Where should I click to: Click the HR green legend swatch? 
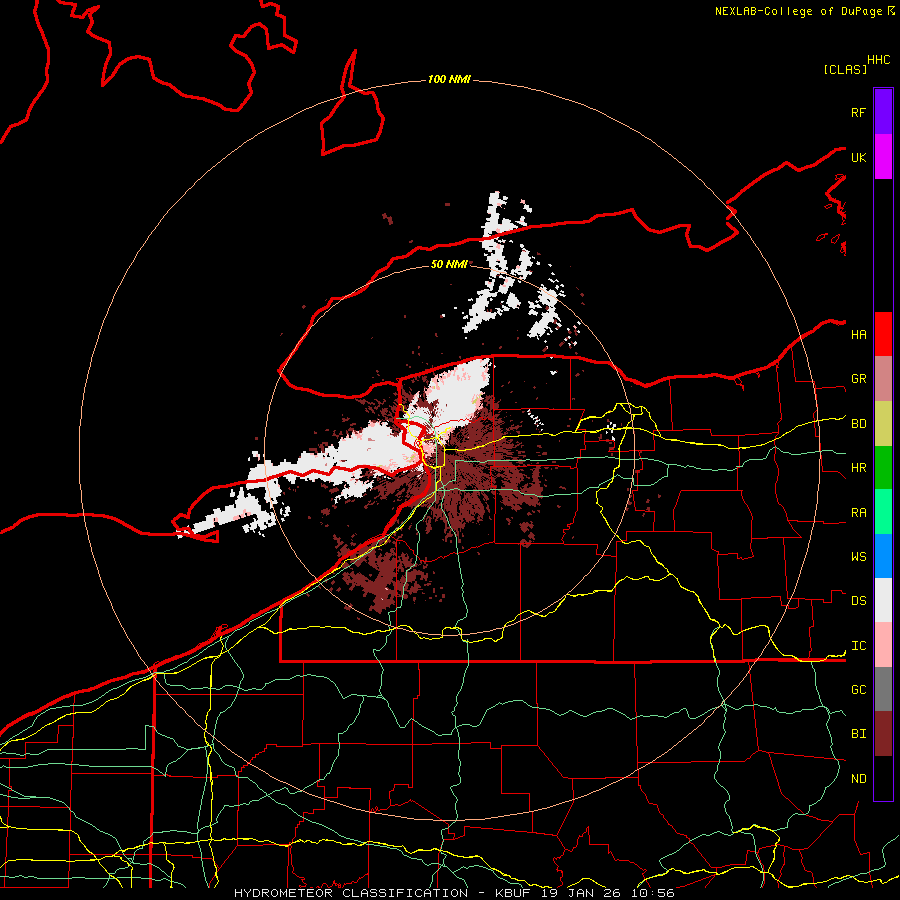click(x=883, y=468)
